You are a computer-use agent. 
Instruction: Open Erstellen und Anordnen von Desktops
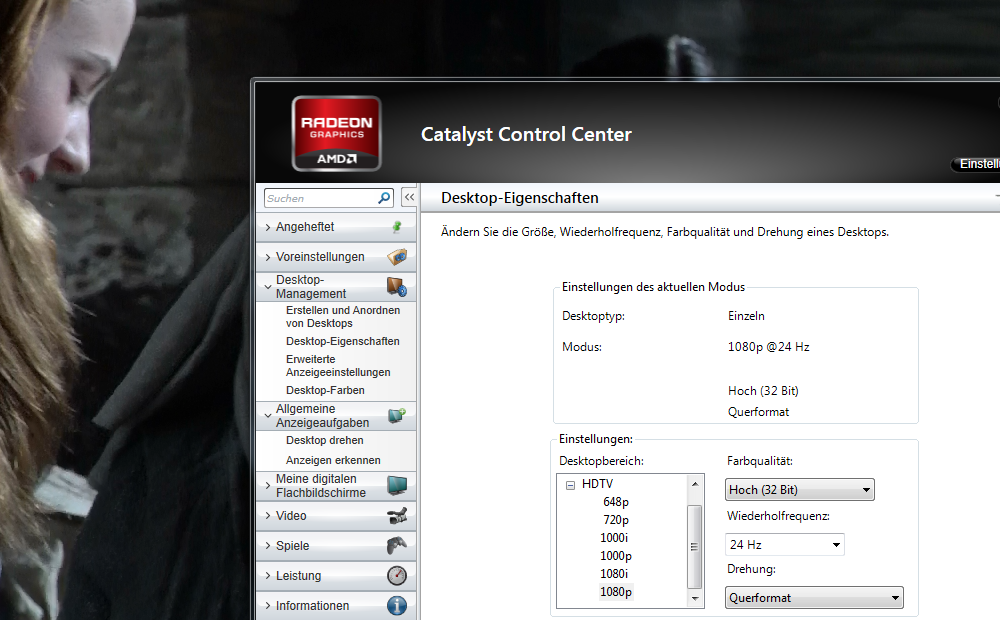[342, 316]
